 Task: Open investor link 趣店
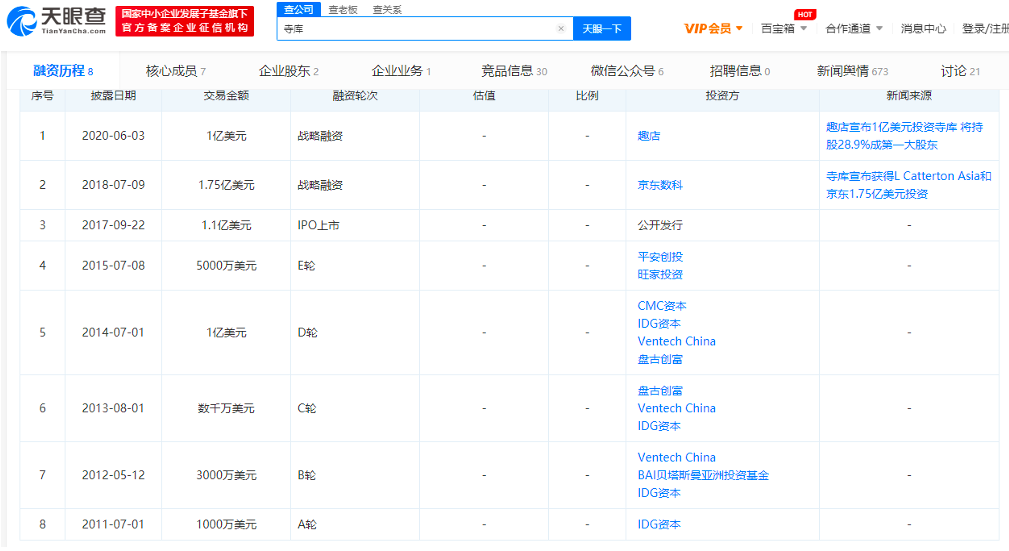click(x=649, y=136)
